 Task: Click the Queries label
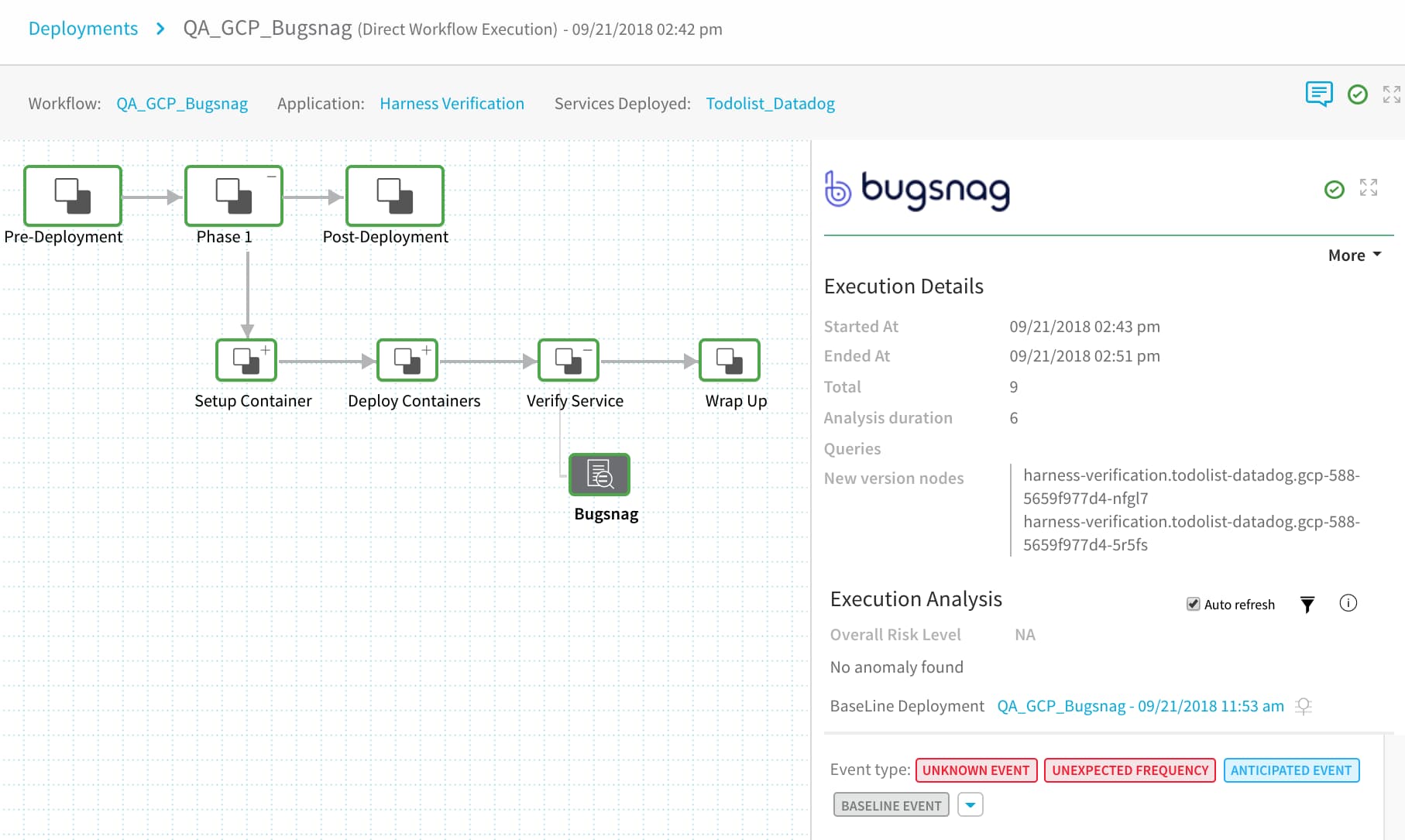click(x=852, y=449)
